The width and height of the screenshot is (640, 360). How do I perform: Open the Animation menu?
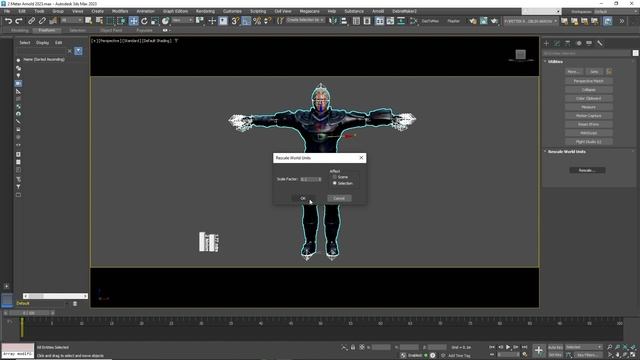point(145,11)
